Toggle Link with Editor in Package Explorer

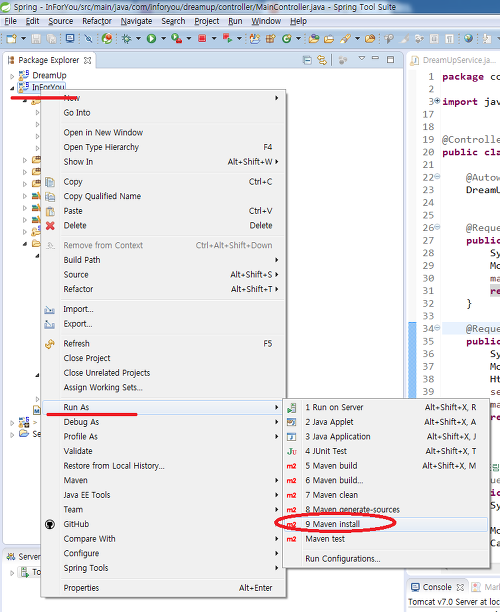[322, 60]
